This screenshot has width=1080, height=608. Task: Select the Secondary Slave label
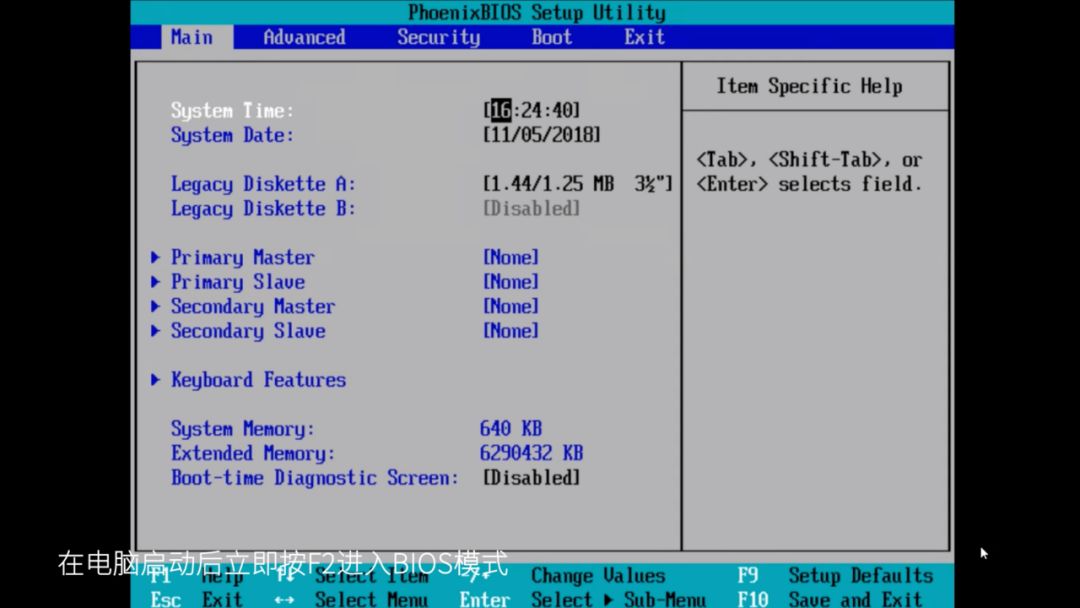pos(248,331)
